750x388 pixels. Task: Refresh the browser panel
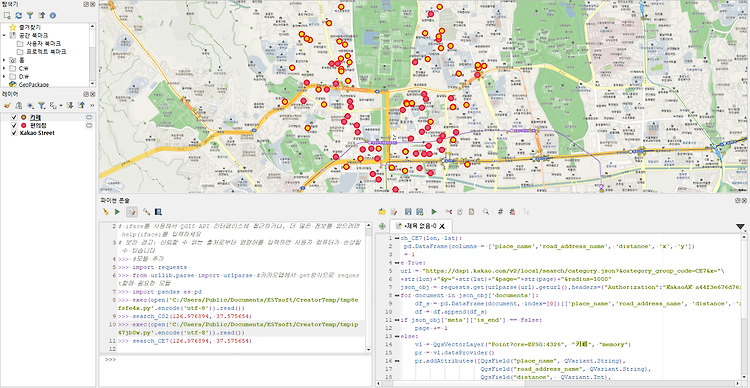tap(19, 15)
